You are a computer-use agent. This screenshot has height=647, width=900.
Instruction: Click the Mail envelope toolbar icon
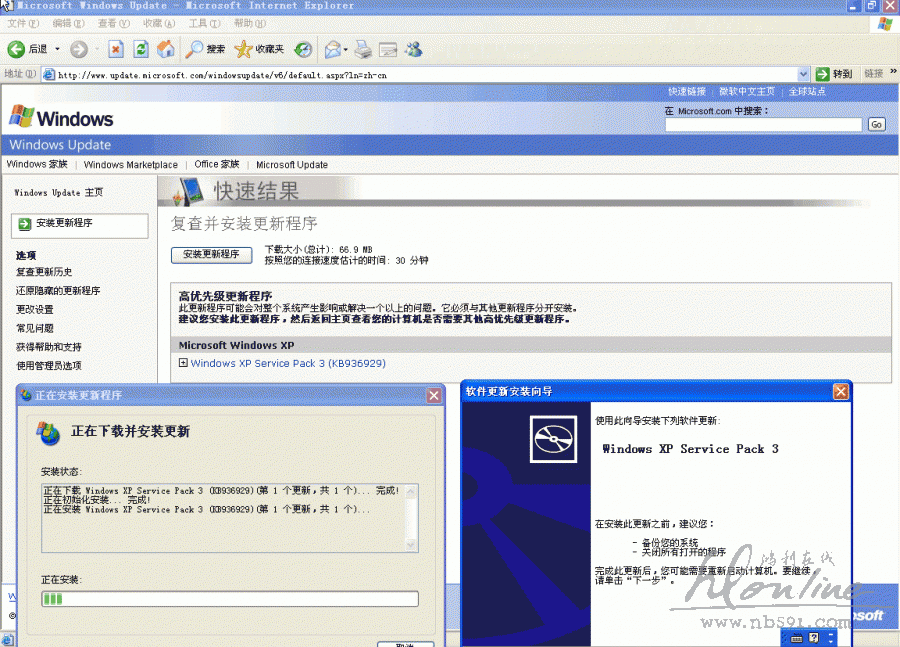333,49
